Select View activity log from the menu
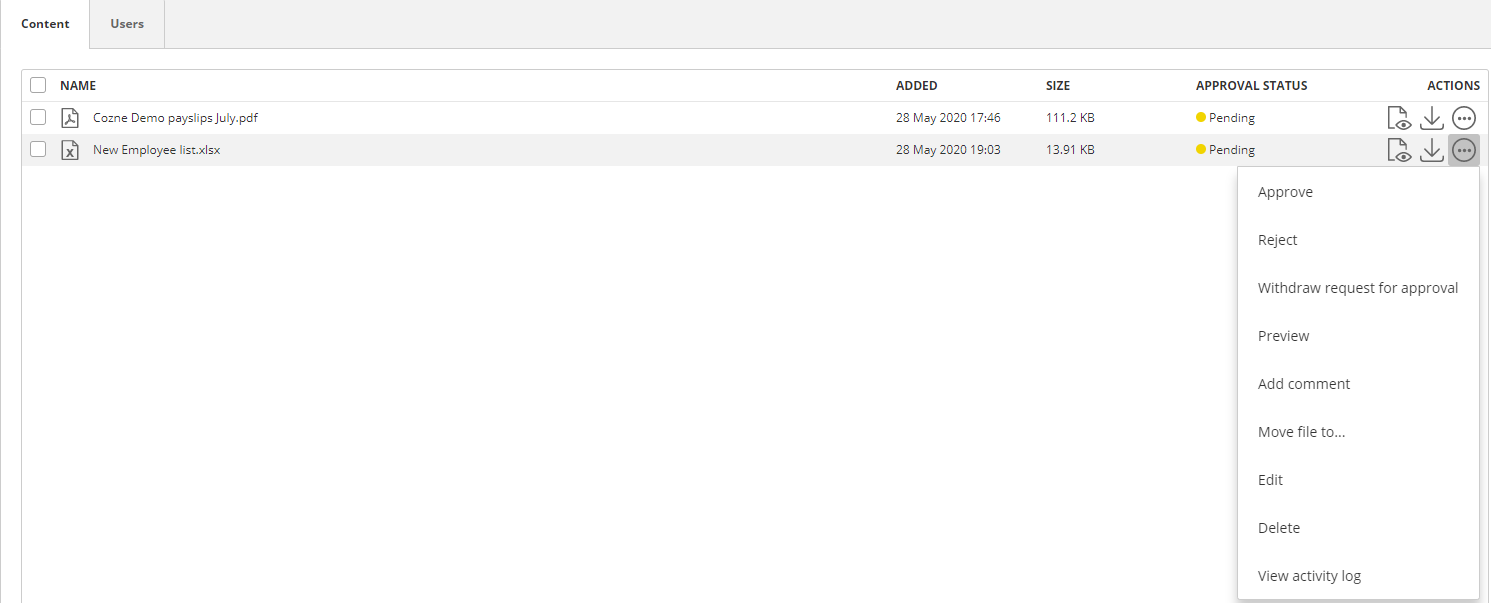 (x=1309, y=575)
